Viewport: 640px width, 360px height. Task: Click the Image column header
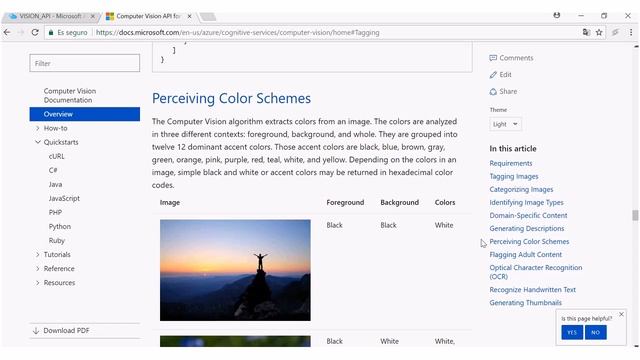[170, 202]
